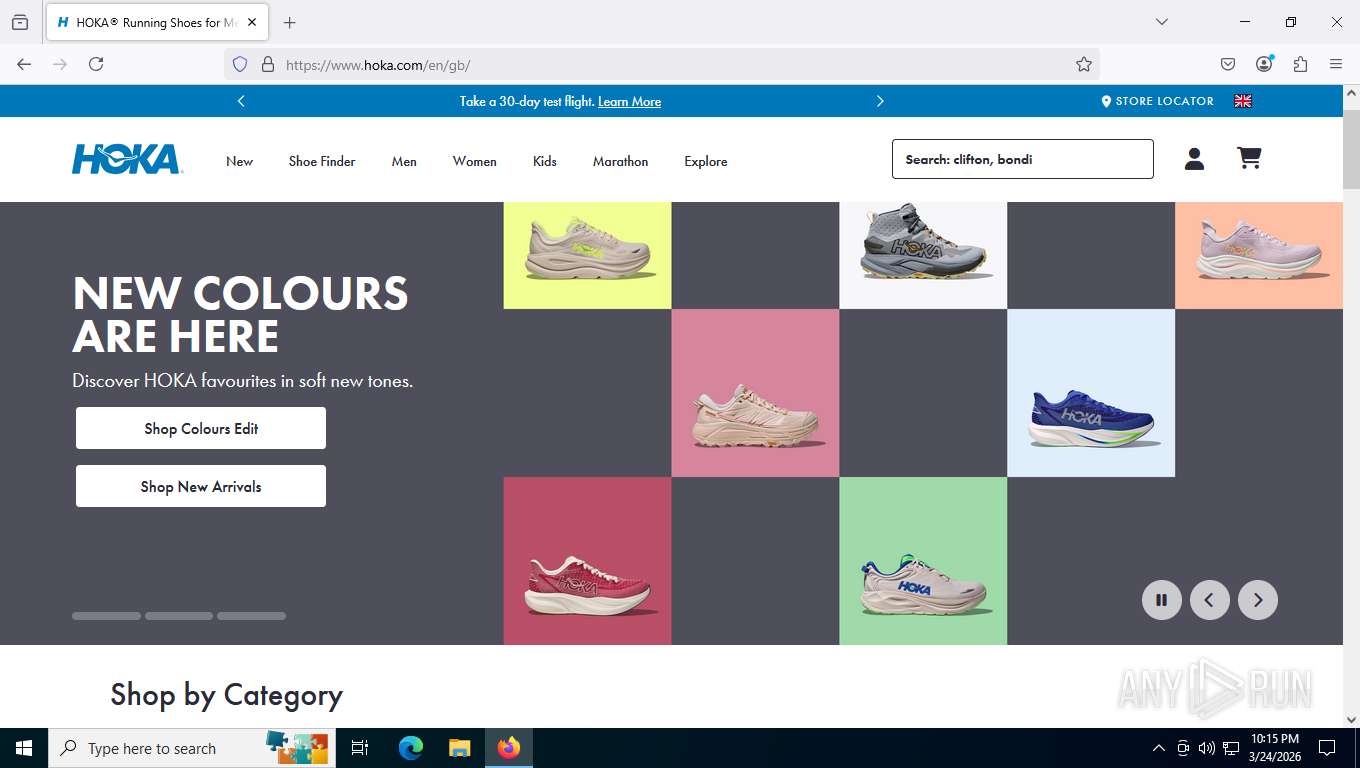1360x768 pixels.
Task: Open the account profile icon
Action: [x=1194, y=158]
